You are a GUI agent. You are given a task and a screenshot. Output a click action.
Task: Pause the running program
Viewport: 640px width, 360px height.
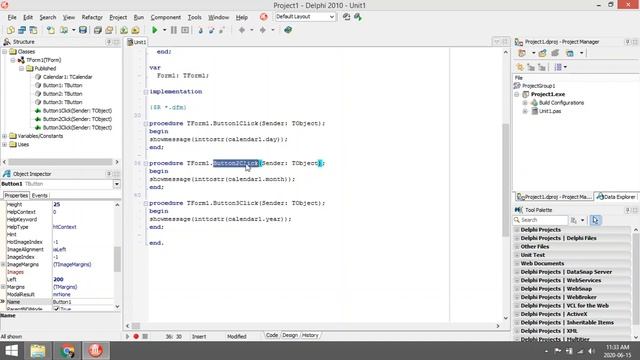174,30
